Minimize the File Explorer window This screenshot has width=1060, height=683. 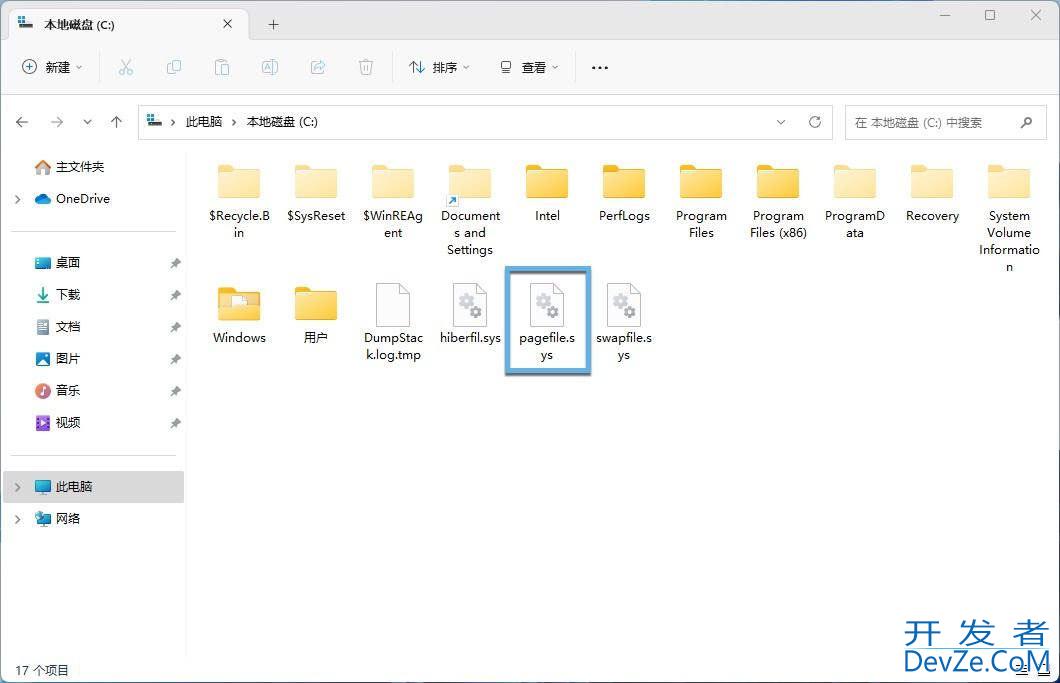click(945, 15)
